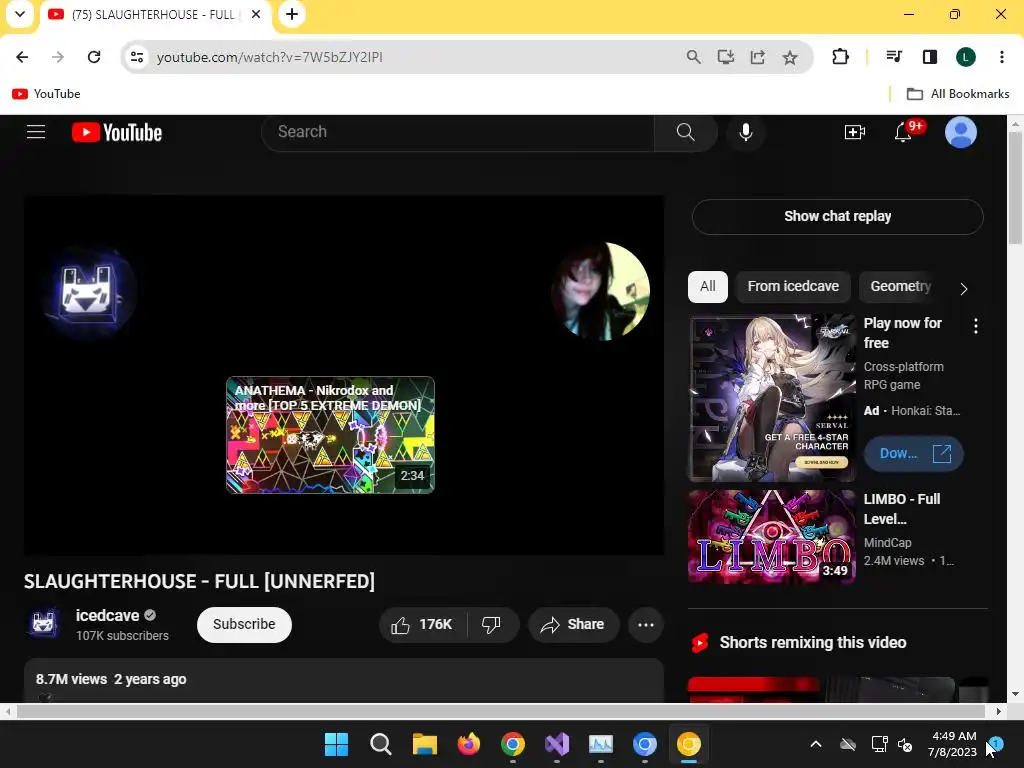This screenshot has height=768, width=1024.
Task: Show hidden tray icons chevron
Action: pos(816,744)
